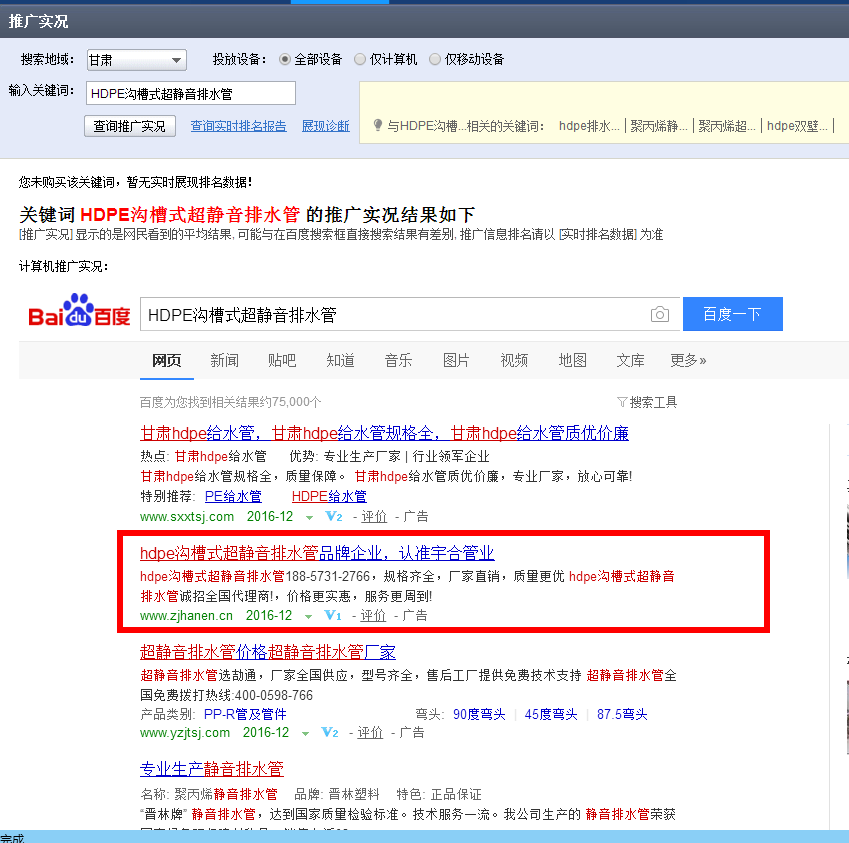Expand the arrow next to www.zjhanen.cn date
849x843 pixels.
click(x=308, y=617)
